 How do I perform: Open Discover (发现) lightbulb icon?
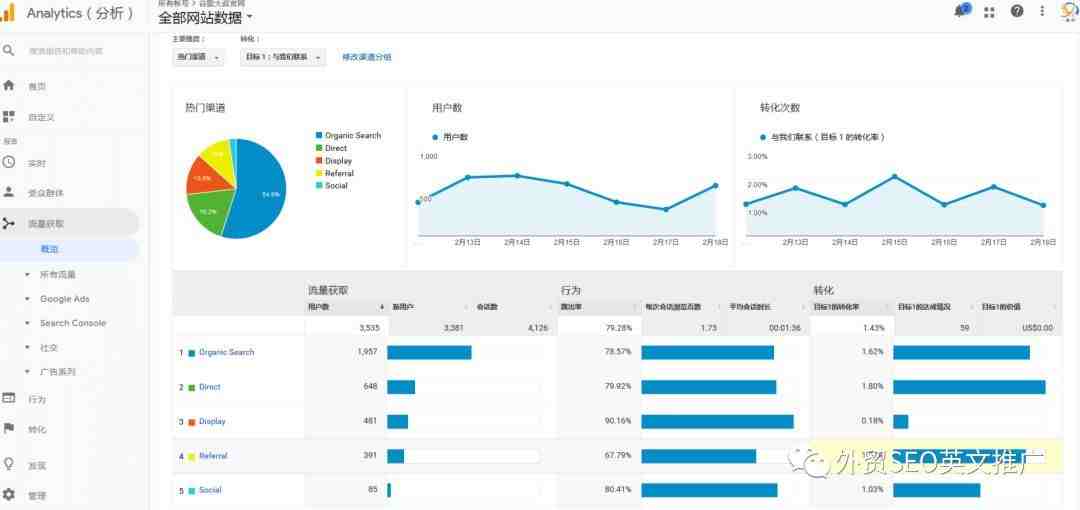point(8,464)
